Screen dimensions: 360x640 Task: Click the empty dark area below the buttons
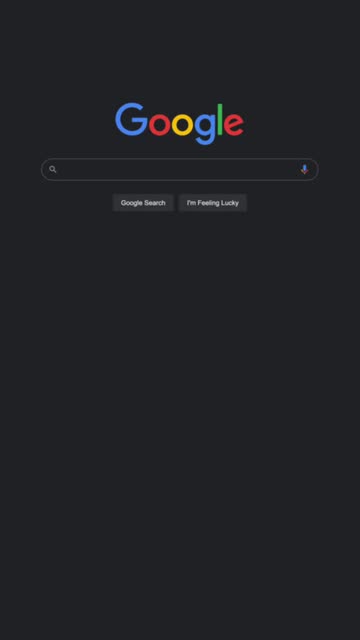pos(180,408)
